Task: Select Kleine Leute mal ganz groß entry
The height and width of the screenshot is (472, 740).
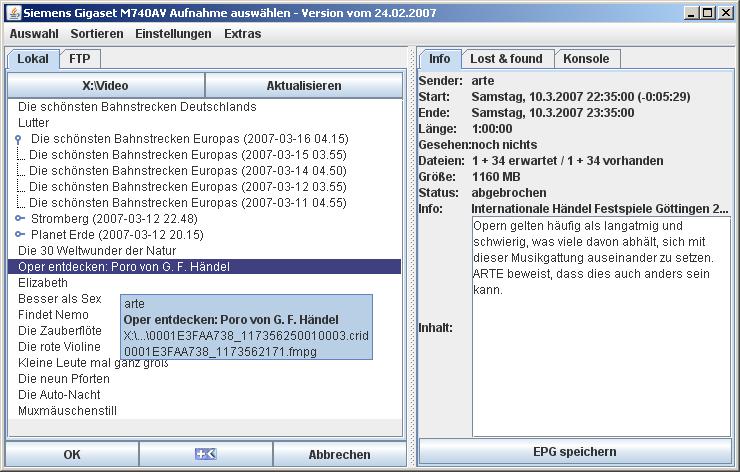Action: pos(93,363)
